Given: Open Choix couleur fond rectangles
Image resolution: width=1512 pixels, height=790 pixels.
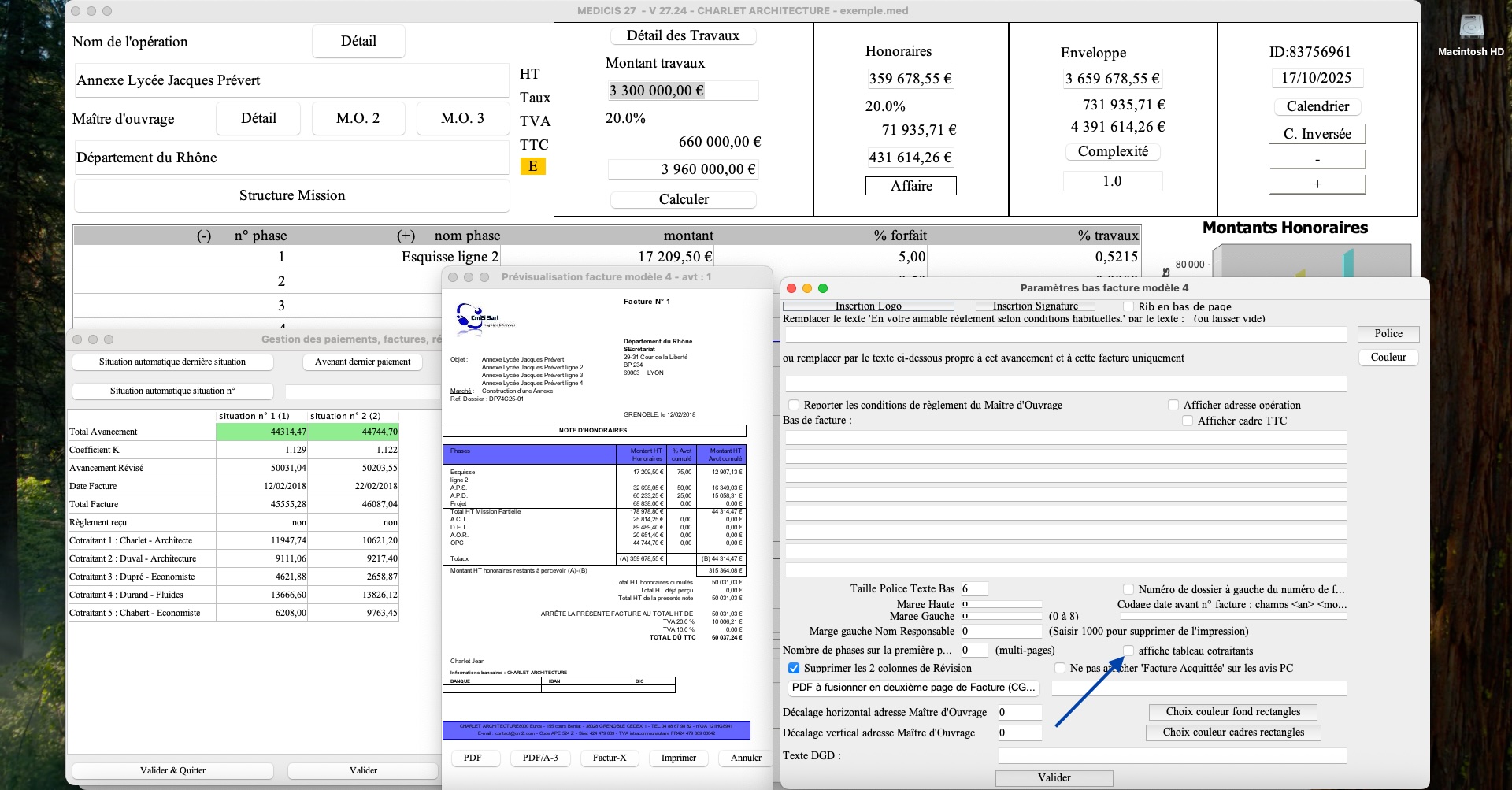Looking at the screenshot, I should tap(1233, 712).
